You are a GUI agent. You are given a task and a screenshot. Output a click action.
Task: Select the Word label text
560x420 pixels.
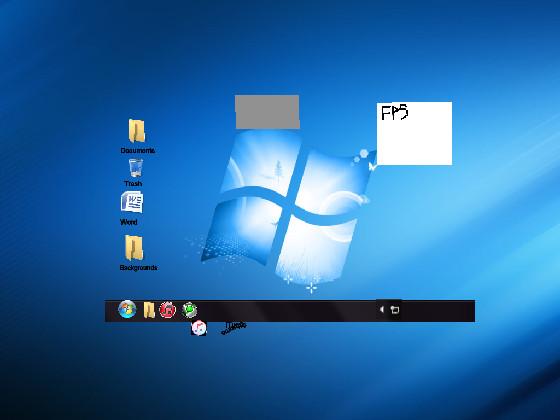pos(129,222)
